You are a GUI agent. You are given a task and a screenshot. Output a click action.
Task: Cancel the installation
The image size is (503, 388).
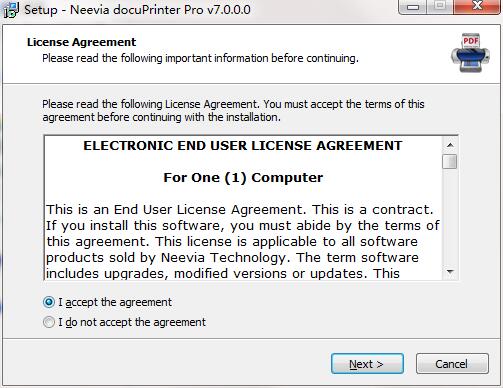[452, 364]
